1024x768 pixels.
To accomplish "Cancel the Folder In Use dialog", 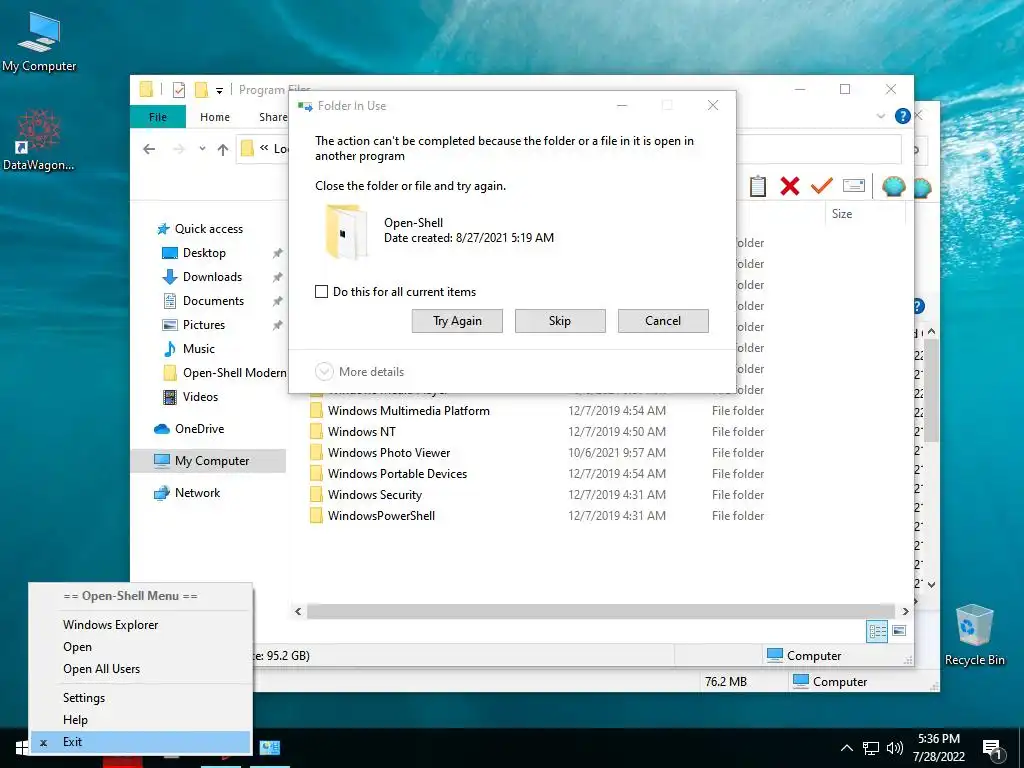I will coord(663,321).
